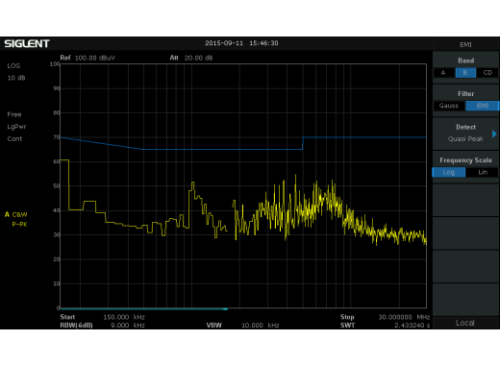Select band CD option

(x=487, y=73)
